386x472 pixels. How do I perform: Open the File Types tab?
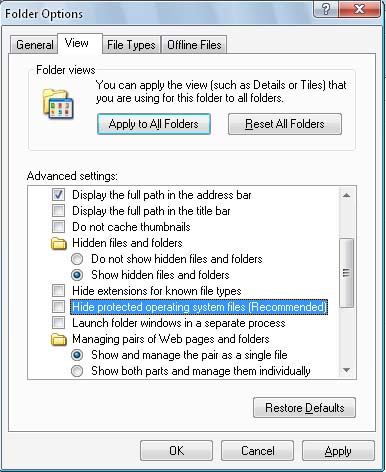tap(131, 45)
